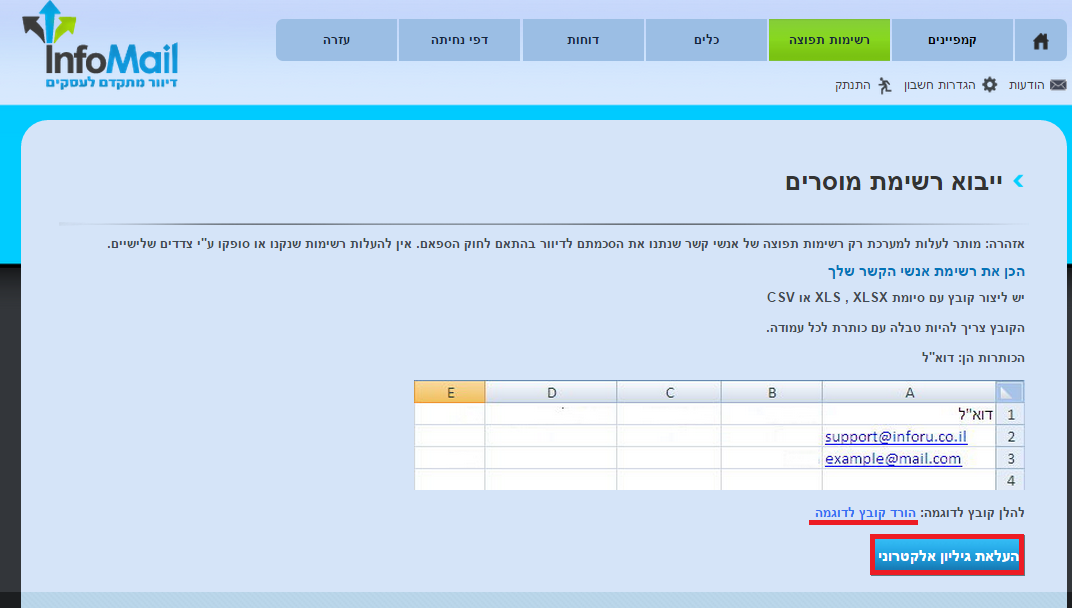Open the קמפיינים tab
Viewport: 1072px width, 609px height.
(952, 40)
